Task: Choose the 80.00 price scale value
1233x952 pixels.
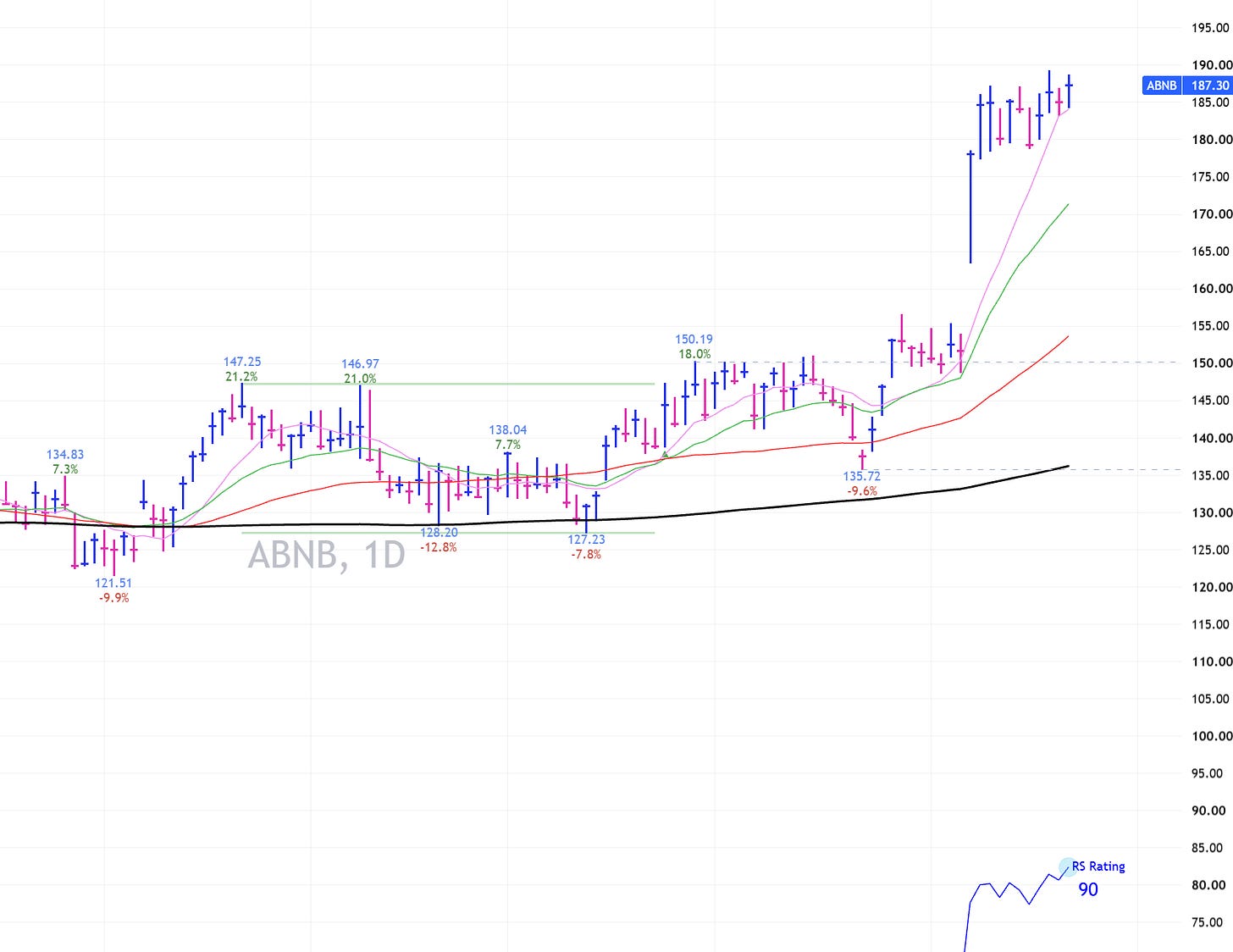Action: click(1208, 885)
